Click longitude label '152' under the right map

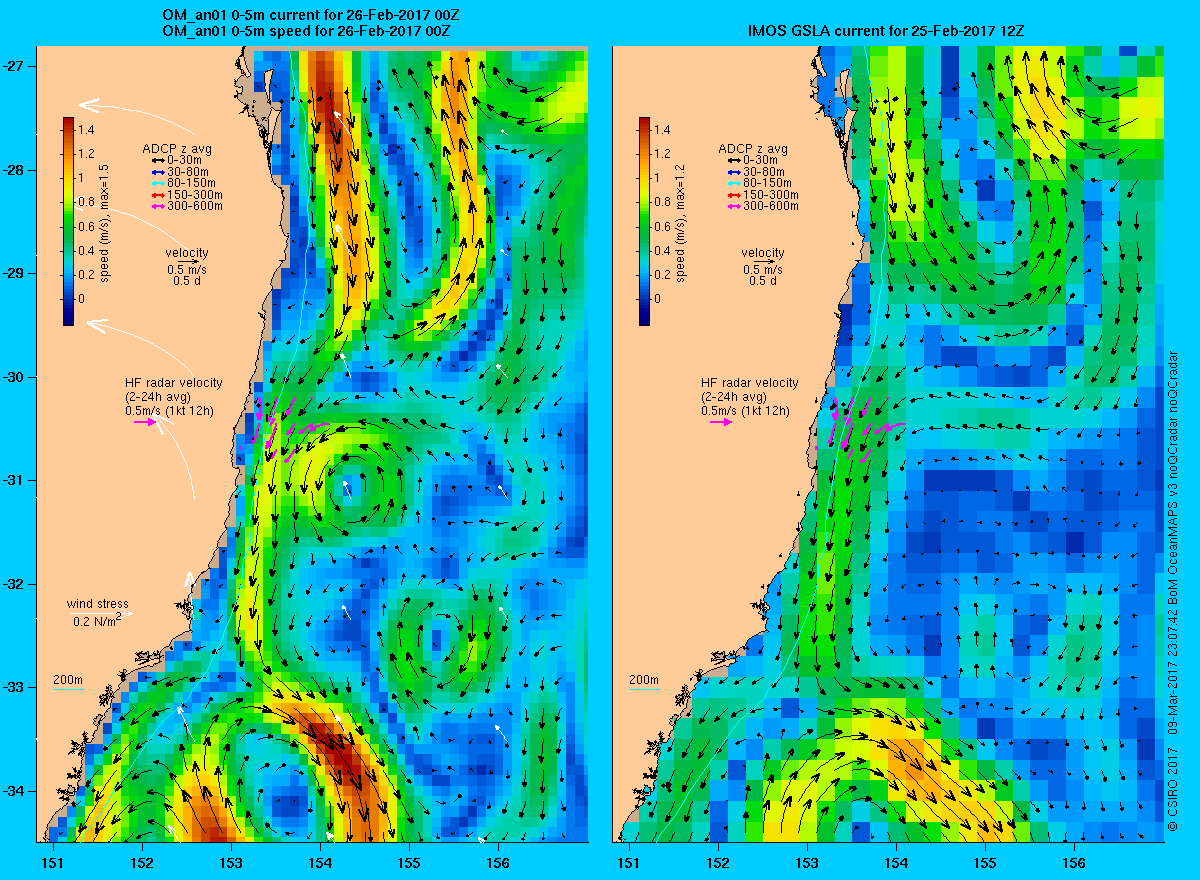click(718, 862)
